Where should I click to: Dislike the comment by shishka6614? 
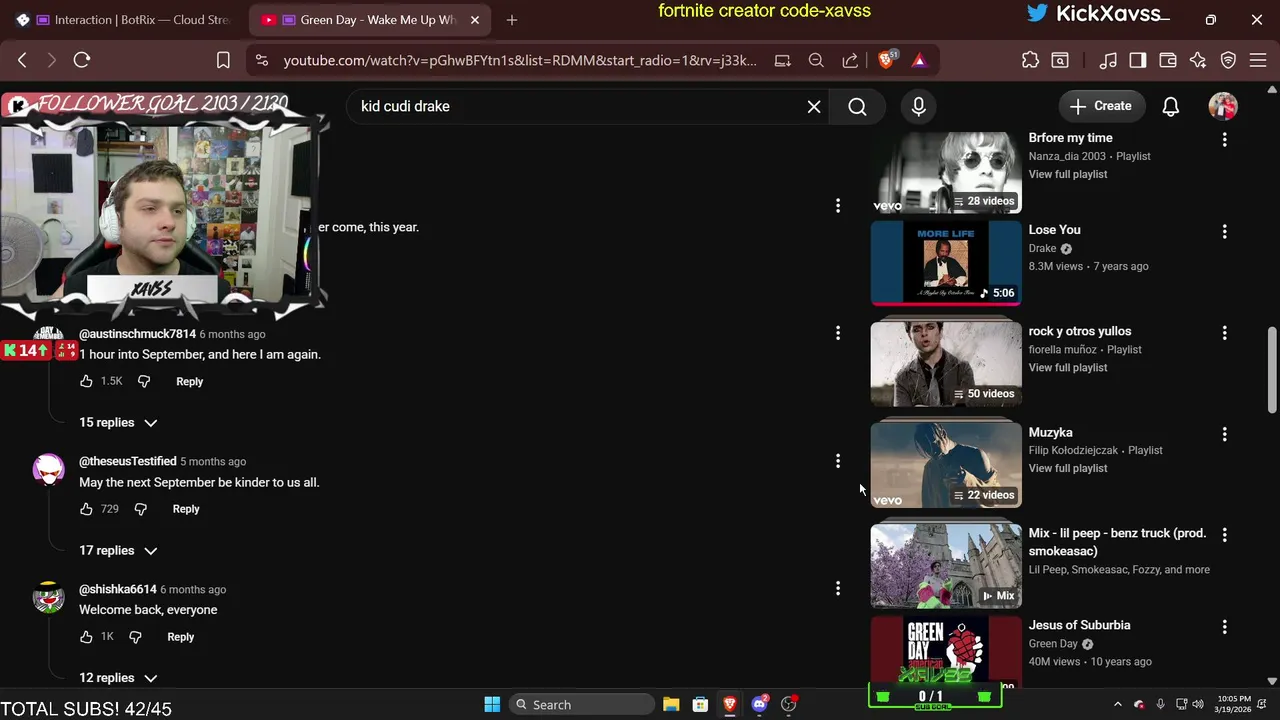pyautogui.click(x=136, y=637)
